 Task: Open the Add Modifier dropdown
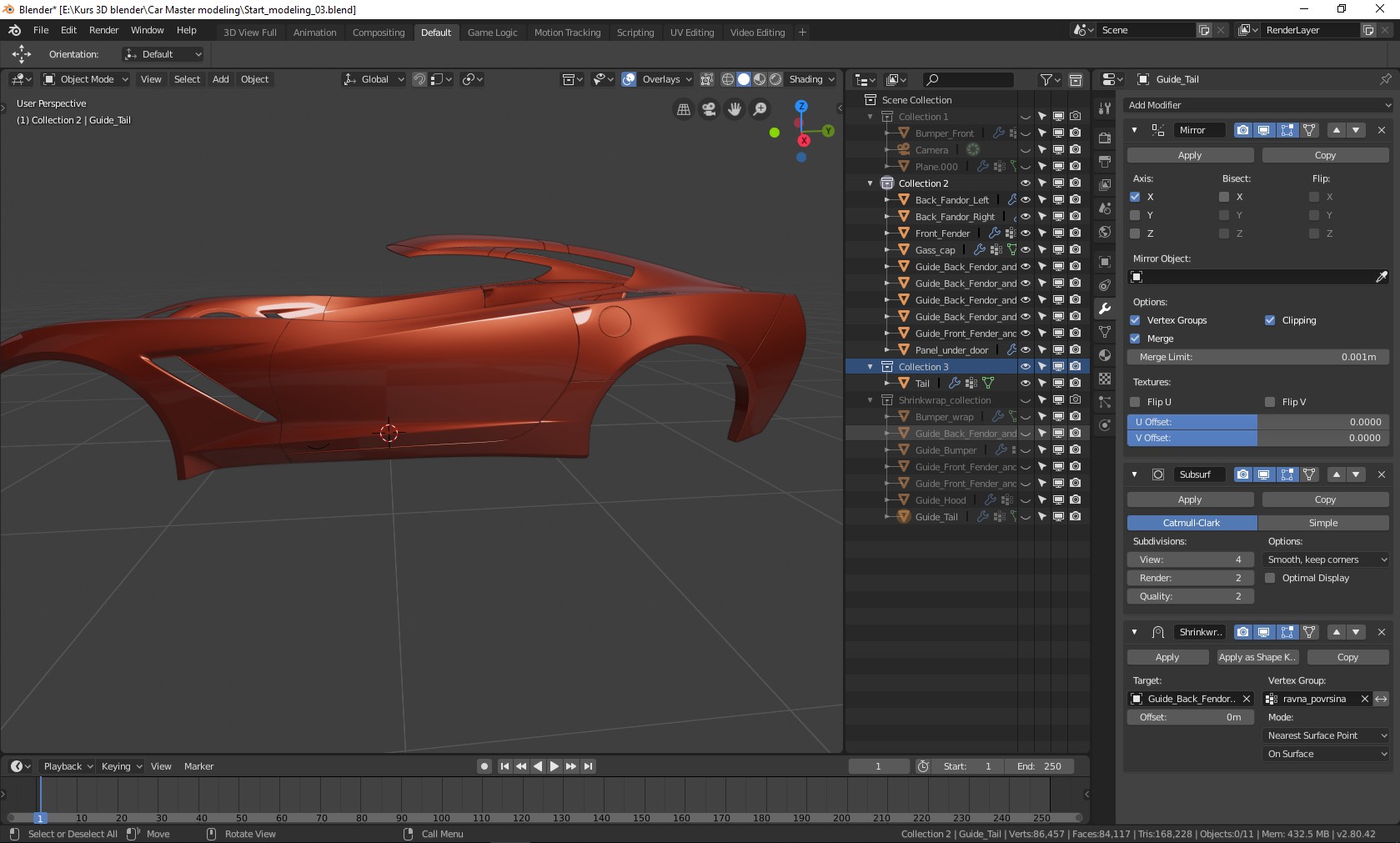tap(1257, 105)
